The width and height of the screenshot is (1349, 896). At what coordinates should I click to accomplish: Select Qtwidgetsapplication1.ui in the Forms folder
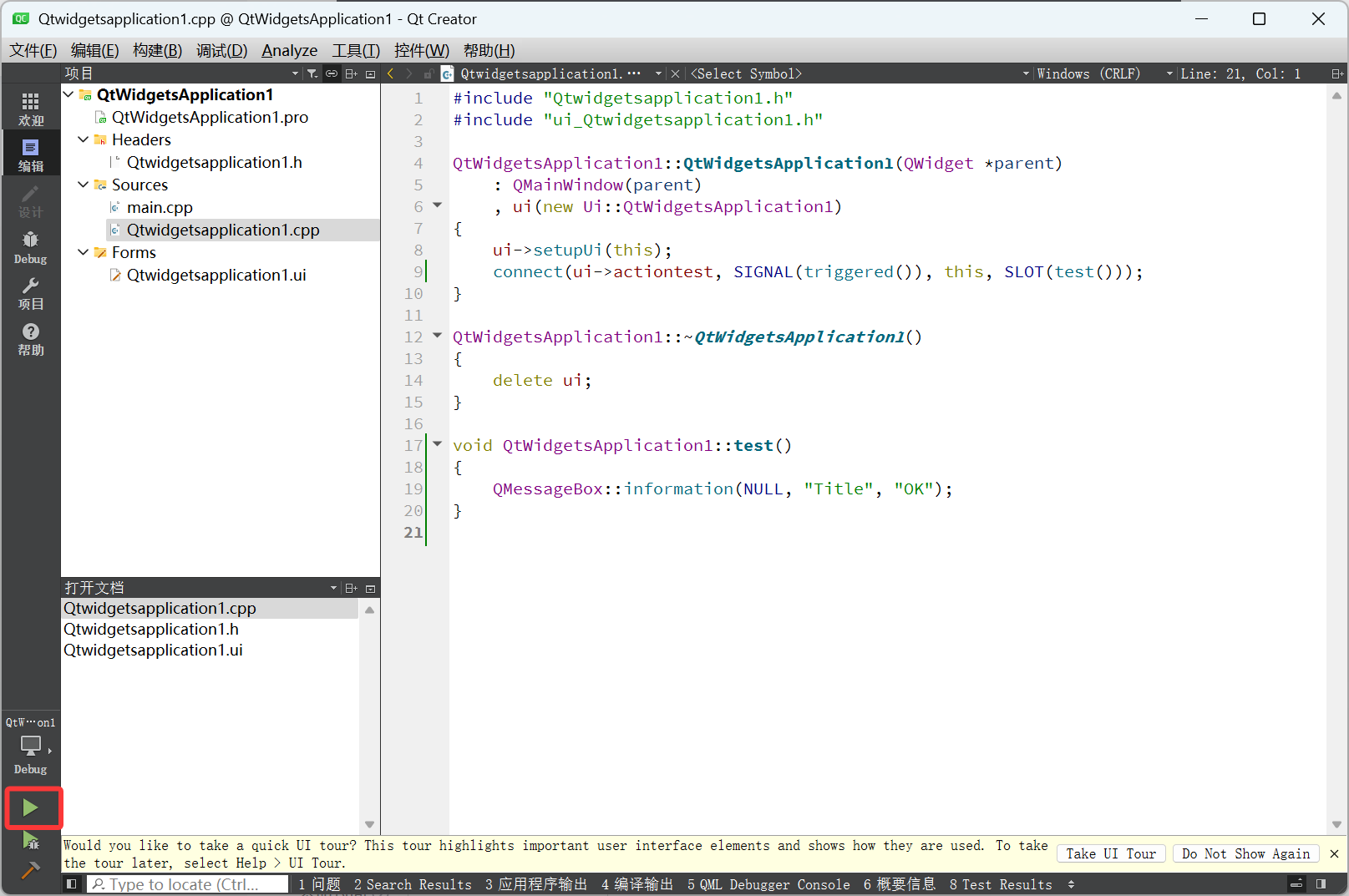point(216,275)
